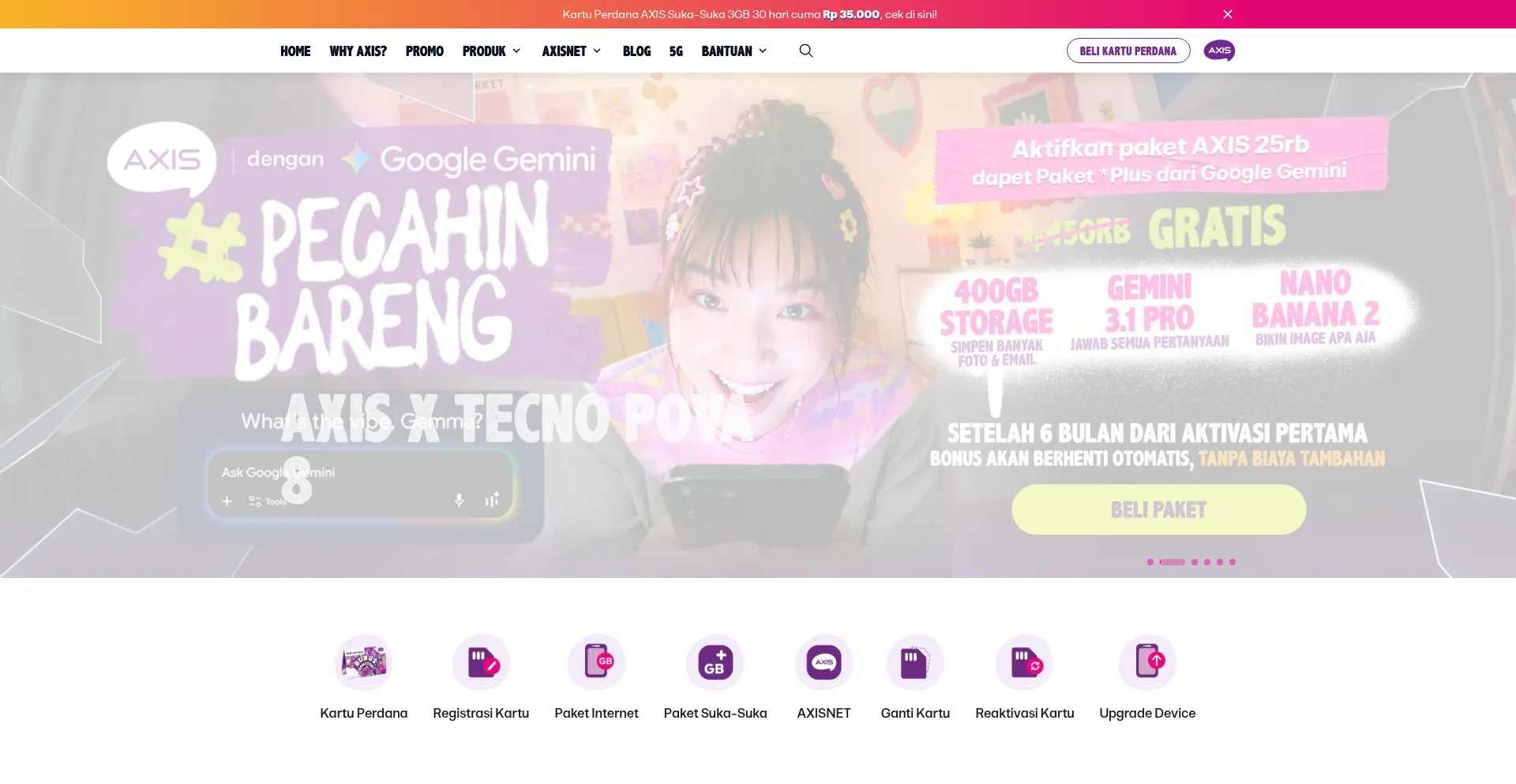Image resolution: width=1516 pixels, height=784 pixels.
Task: Go to the HOME menu item
Action: click(295, 51)
